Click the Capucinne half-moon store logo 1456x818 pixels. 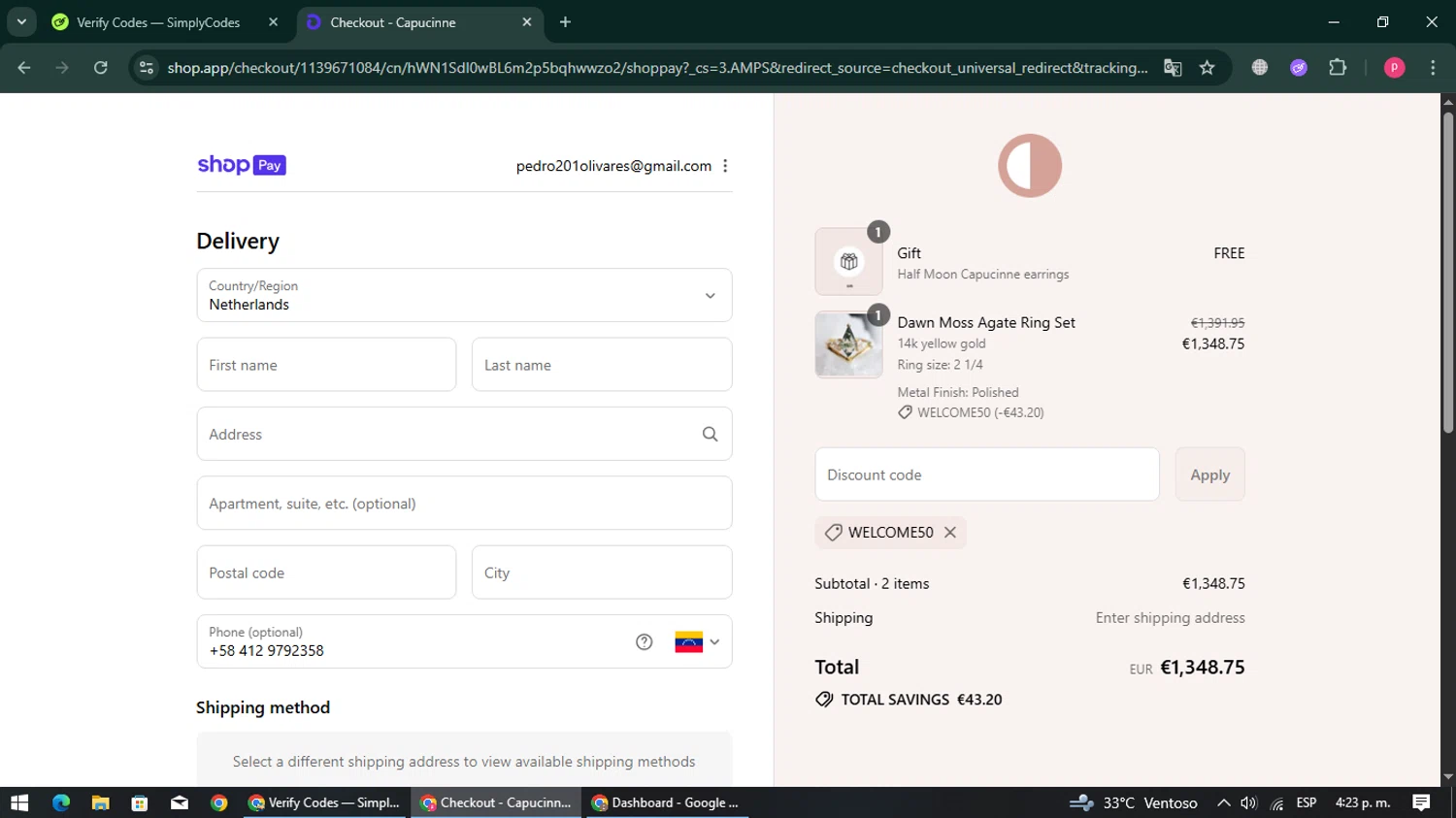click(x=1030, y=166)
